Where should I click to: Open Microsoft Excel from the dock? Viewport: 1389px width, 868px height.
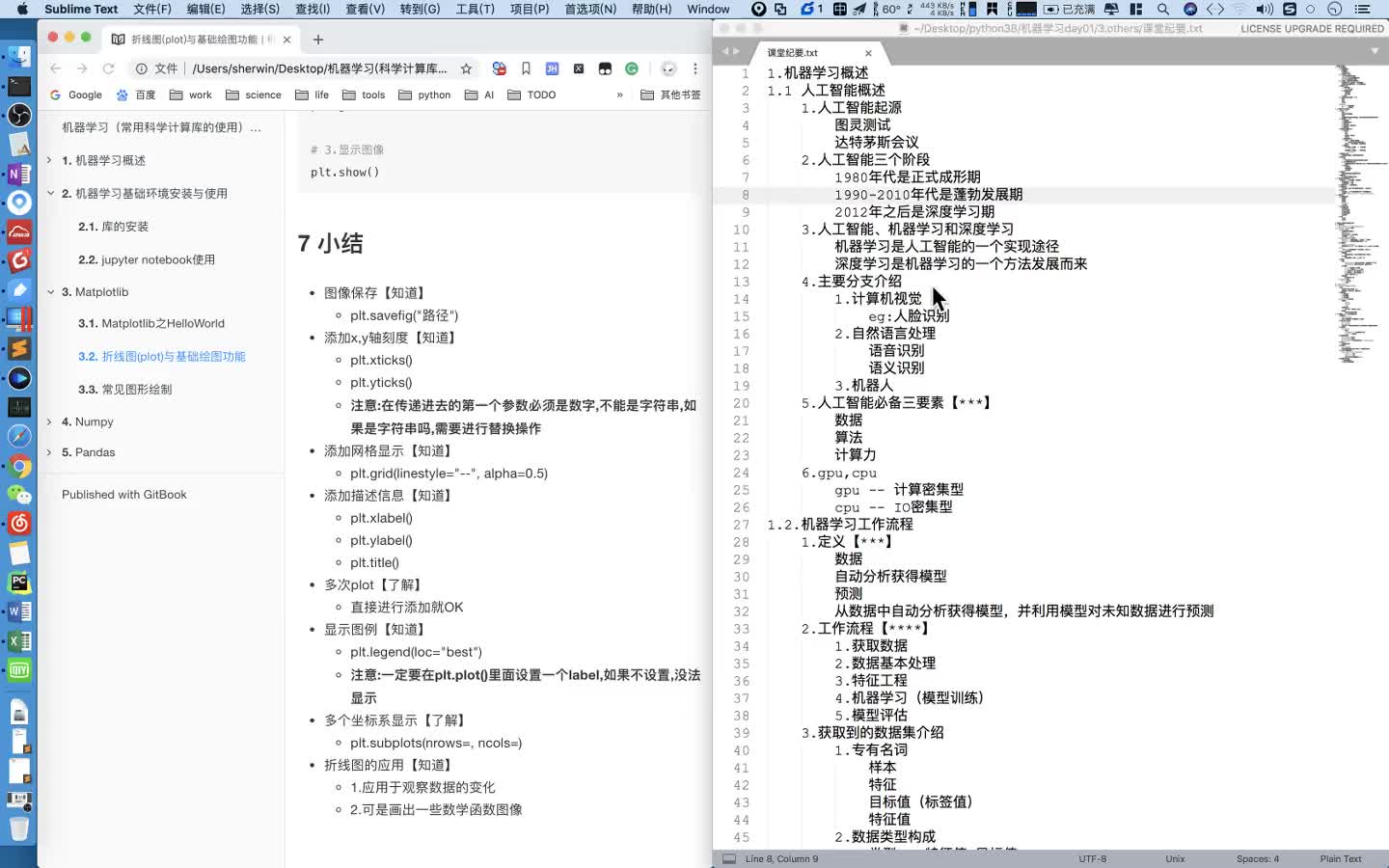point(18,641)
